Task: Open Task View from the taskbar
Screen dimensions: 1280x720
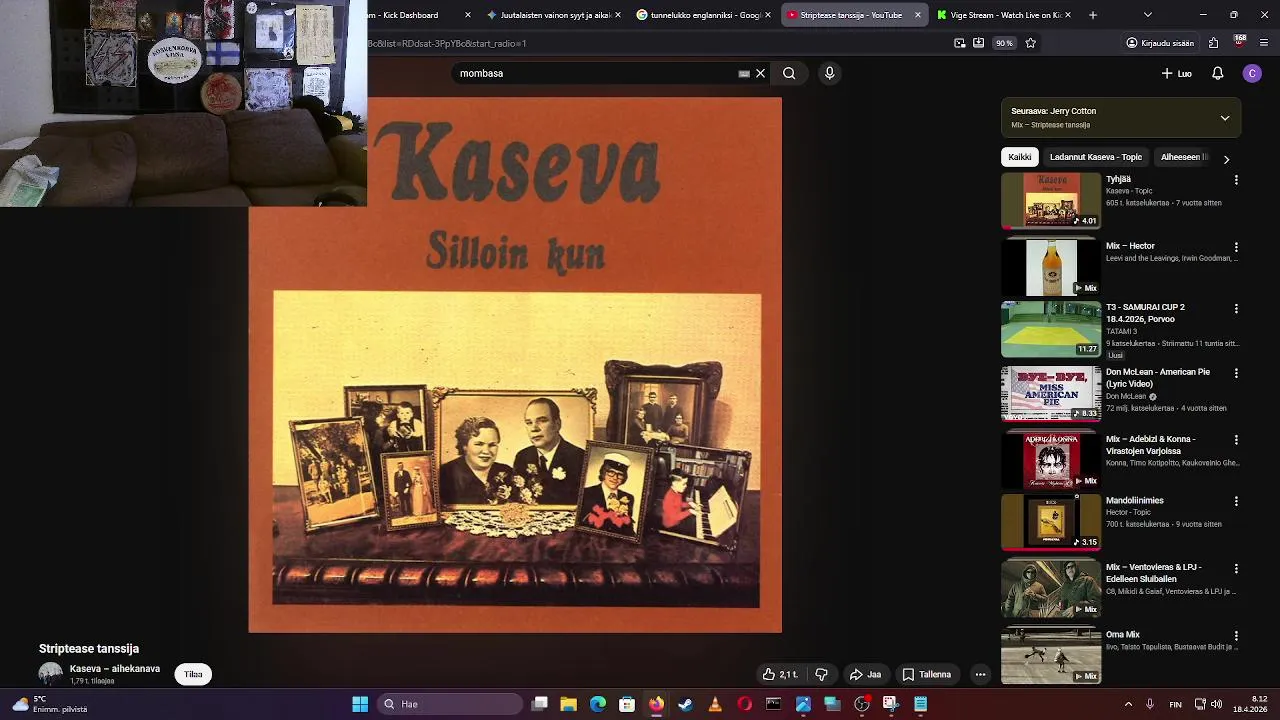Action: click(540, 704)
